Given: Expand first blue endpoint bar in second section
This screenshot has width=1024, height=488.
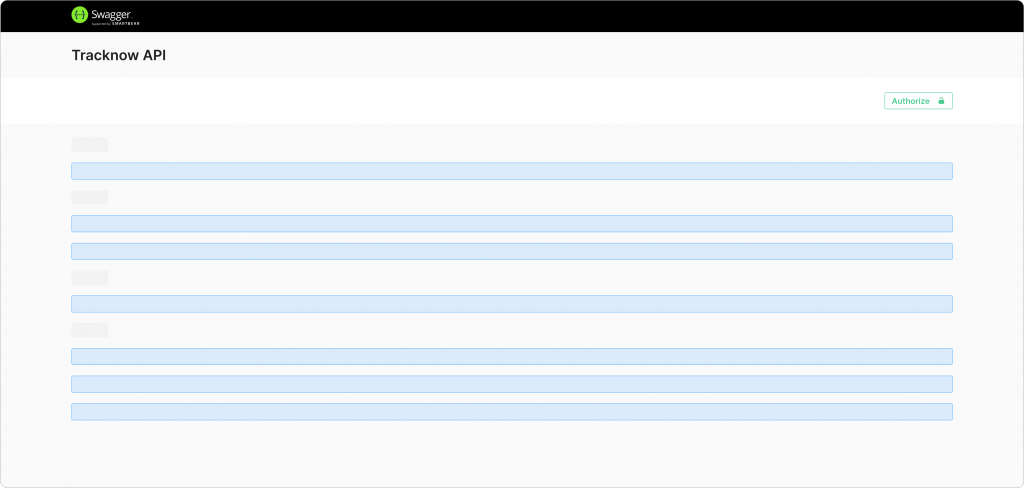Looking at the screenshot, I should 511,224.
